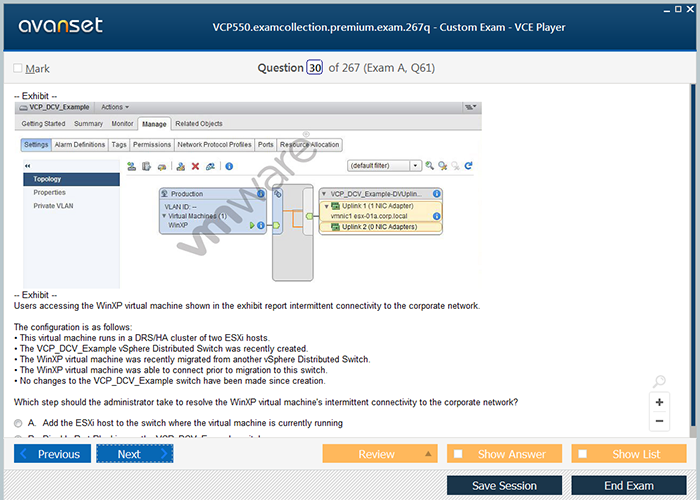The width and height of the screenshot is (700, 500).
Task: Open the Related Objects tab
Action: 199,124
